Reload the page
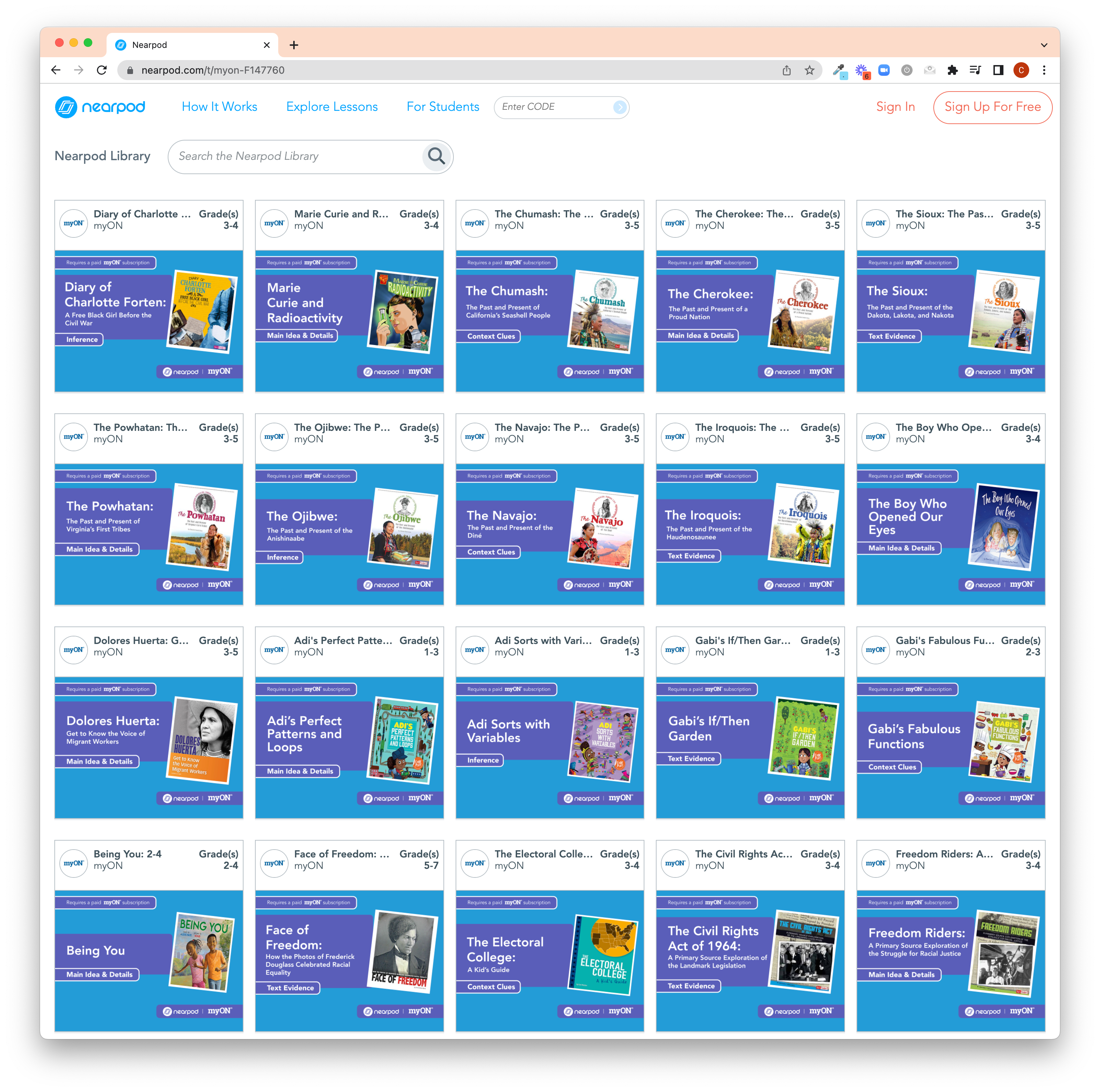 click(x=102, y=70)
